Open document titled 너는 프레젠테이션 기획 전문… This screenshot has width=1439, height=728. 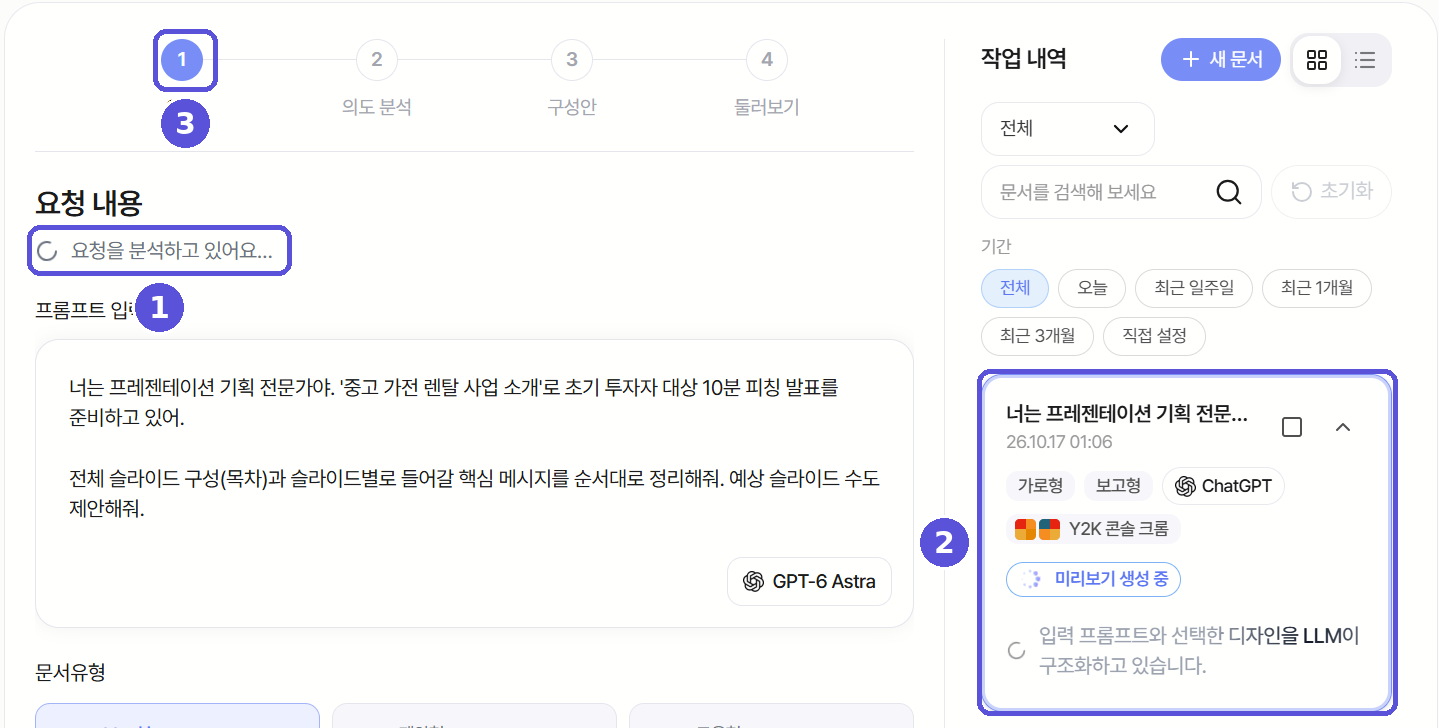coord(1127,415)
